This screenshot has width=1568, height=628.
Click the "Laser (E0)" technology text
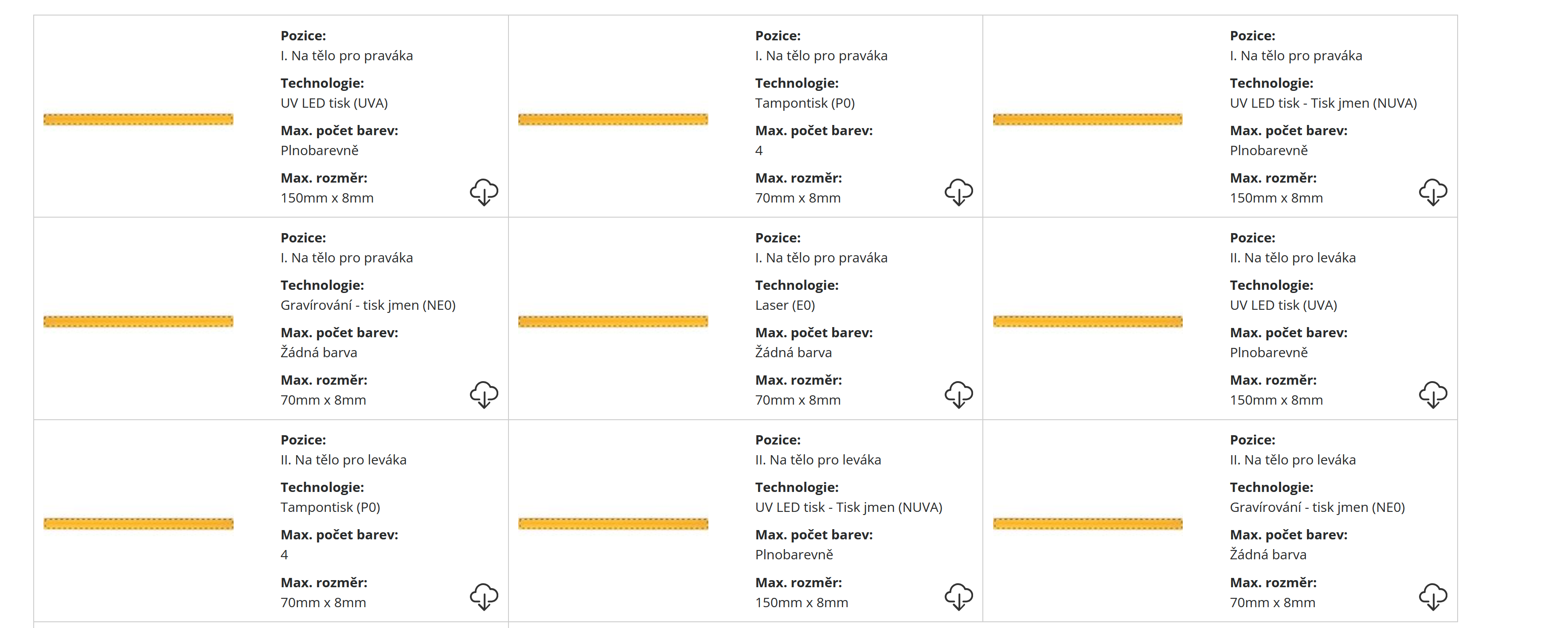point(785,305)
